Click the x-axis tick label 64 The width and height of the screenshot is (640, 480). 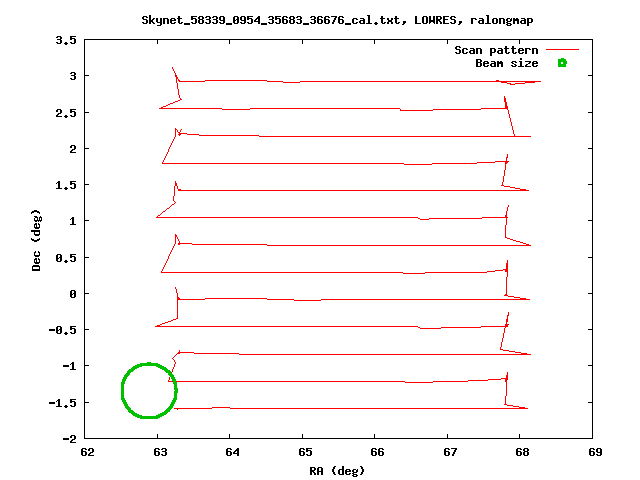pyautogui.click(x=233, y=452)
